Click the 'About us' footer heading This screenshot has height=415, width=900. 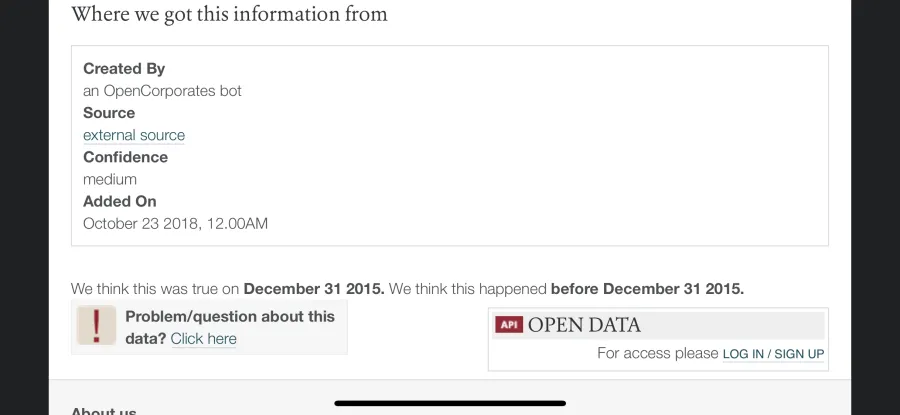pyautogui.click(x=103, y=411)
